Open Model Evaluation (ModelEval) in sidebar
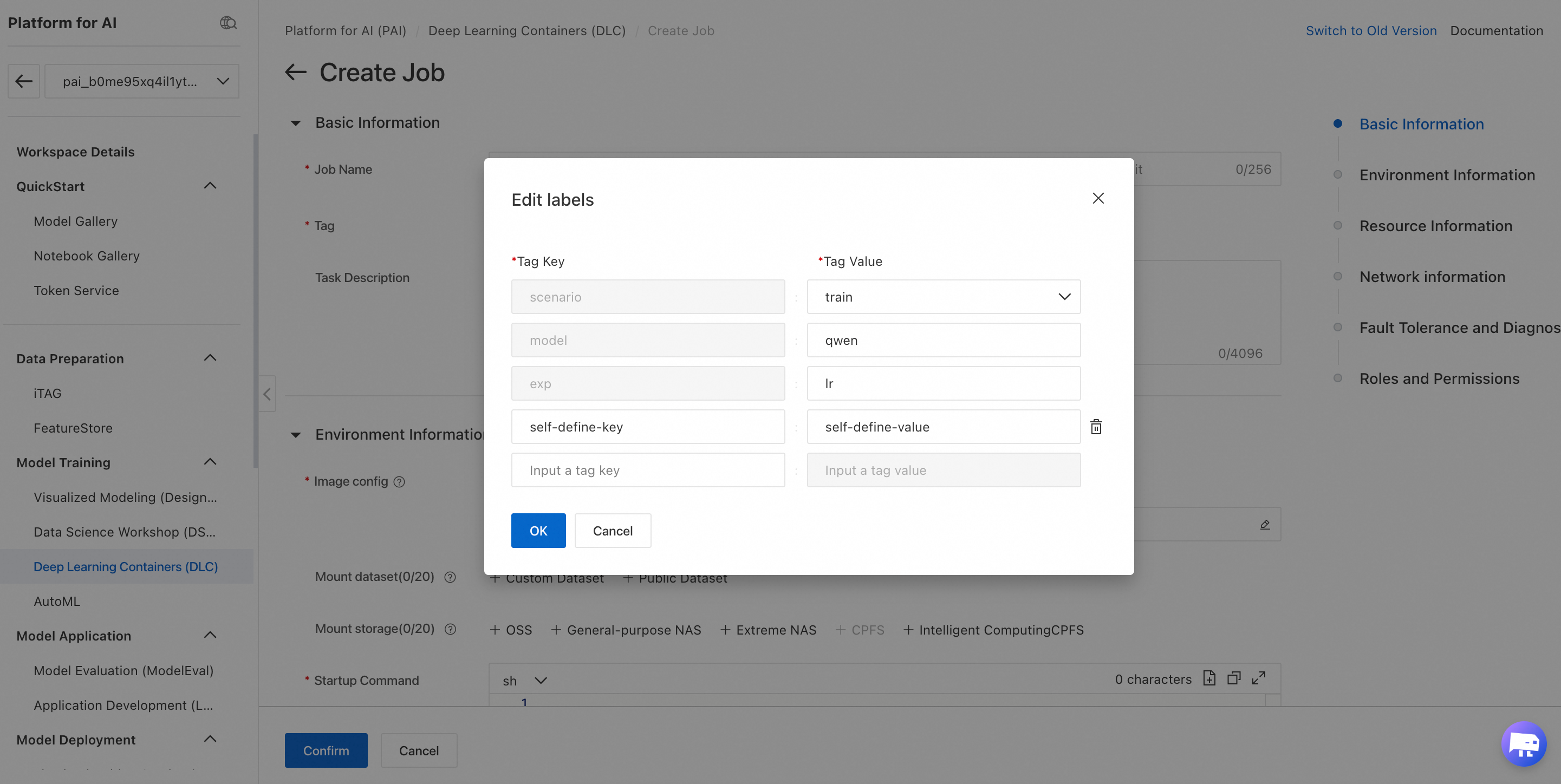 point(123,671)
